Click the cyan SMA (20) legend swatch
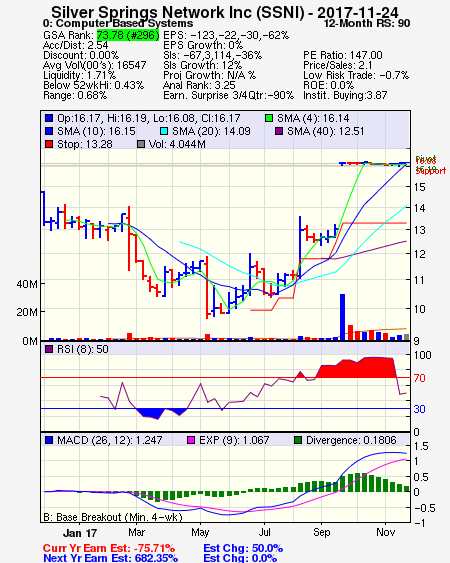The width and height of the screenshot is (450, 563). click(163, 131)
